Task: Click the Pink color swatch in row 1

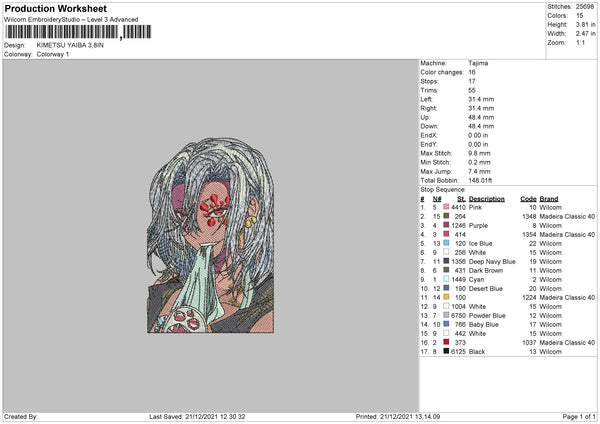Action: tap(446, 207)
